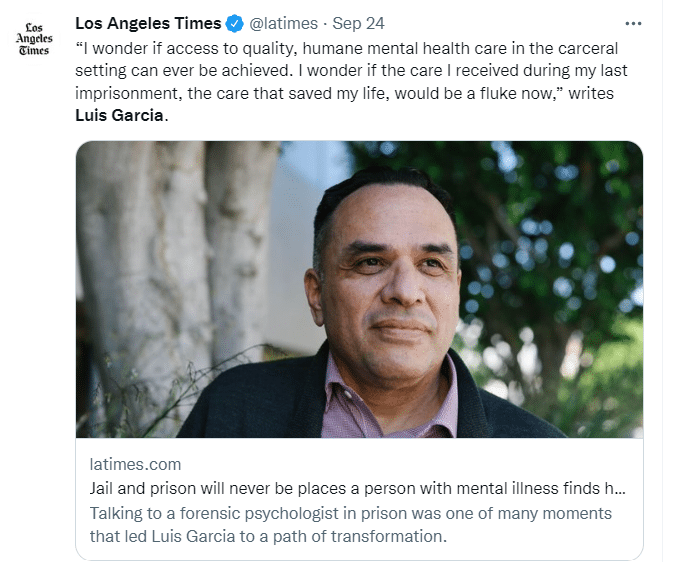Click the latimes.com domain in the link card
This screenshot has width=682, height=562.
click(136, 465)
